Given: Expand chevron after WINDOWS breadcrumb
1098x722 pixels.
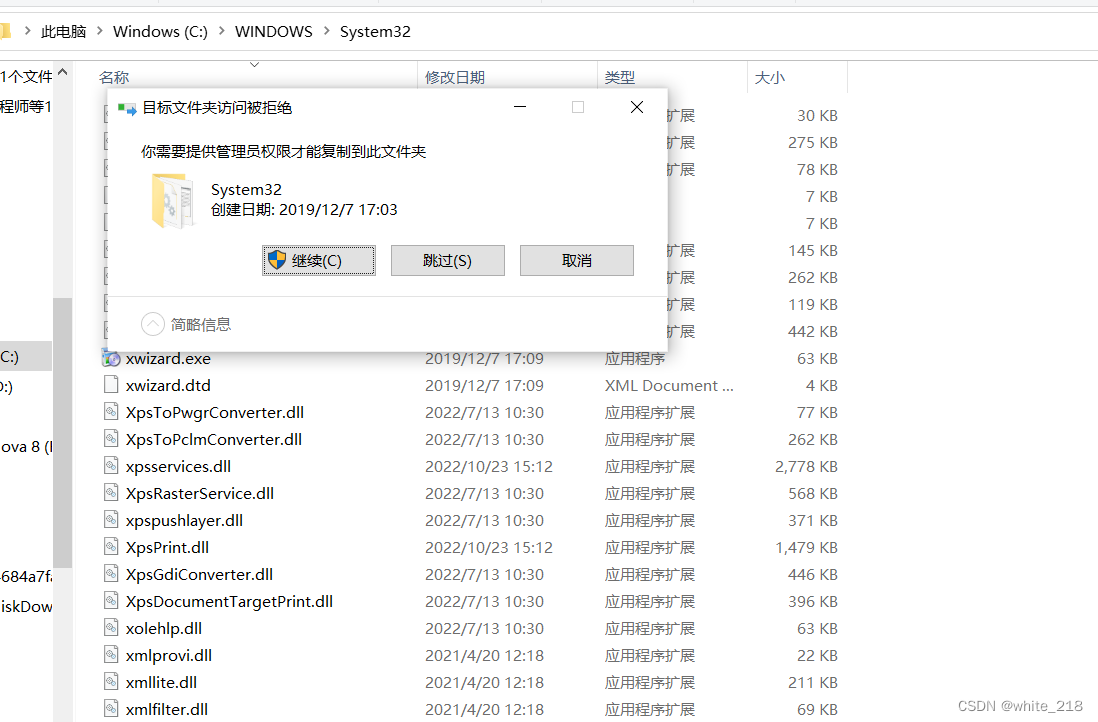Looking at the screenshot, I should [326, 31].
